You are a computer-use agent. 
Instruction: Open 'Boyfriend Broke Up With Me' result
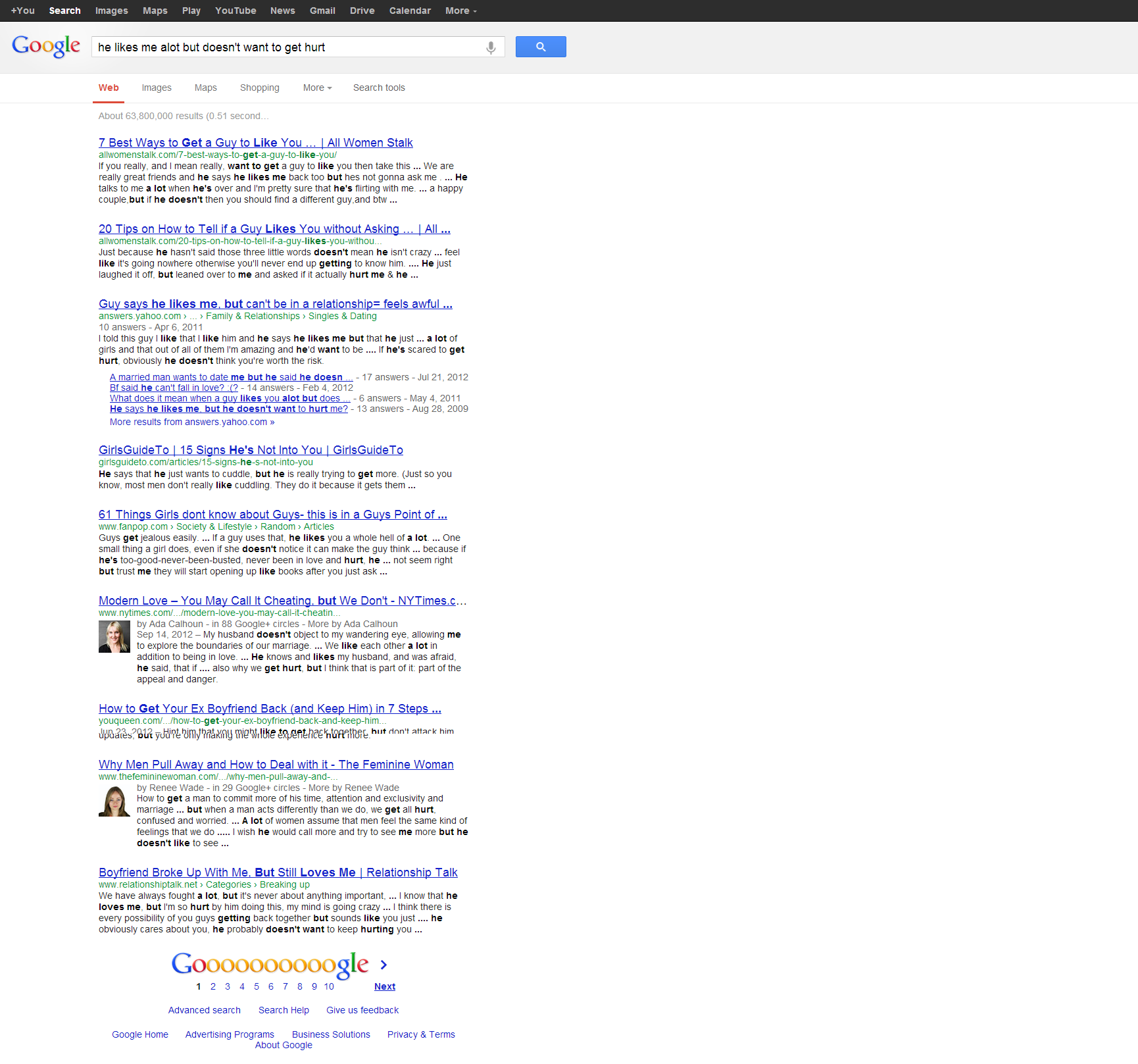click(278, 873)
